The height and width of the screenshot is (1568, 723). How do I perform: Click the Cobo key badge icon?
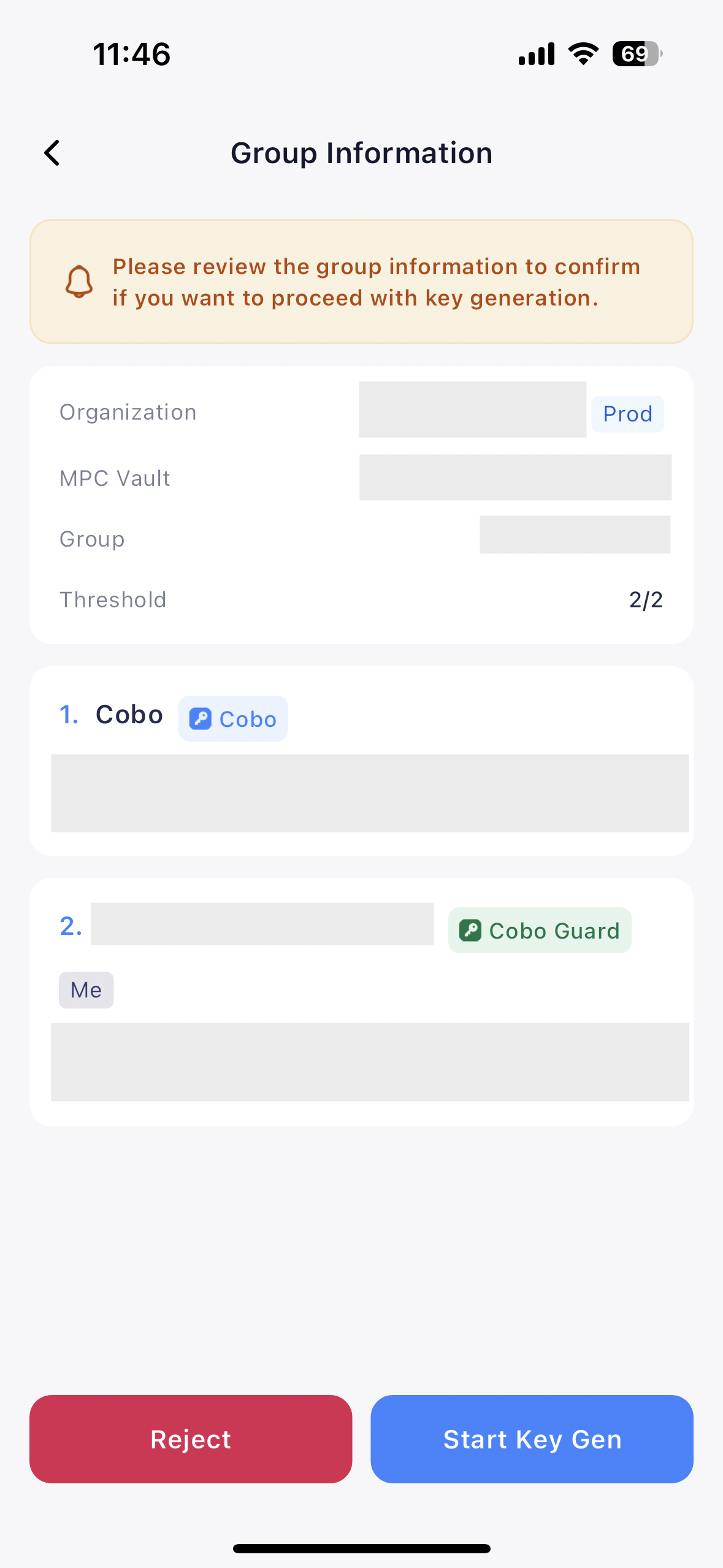click(x=200, y=718)
